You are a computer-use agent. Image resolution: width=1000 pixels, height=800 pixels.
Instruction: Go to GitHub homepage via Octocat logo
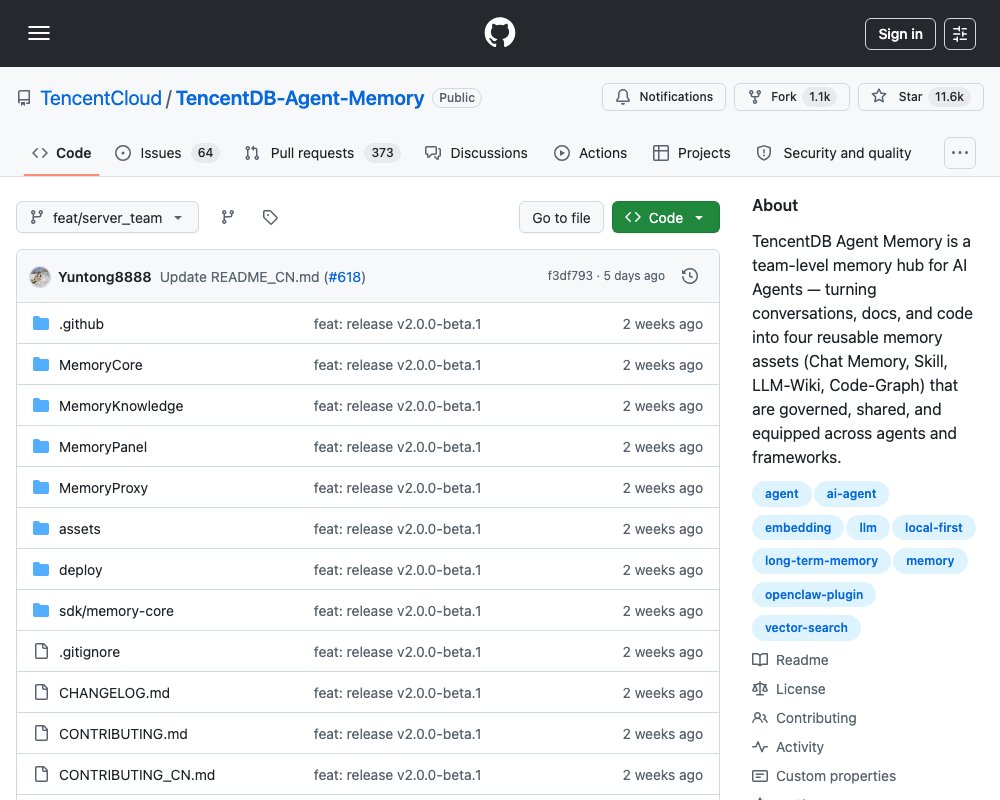[x=499, y=33]
